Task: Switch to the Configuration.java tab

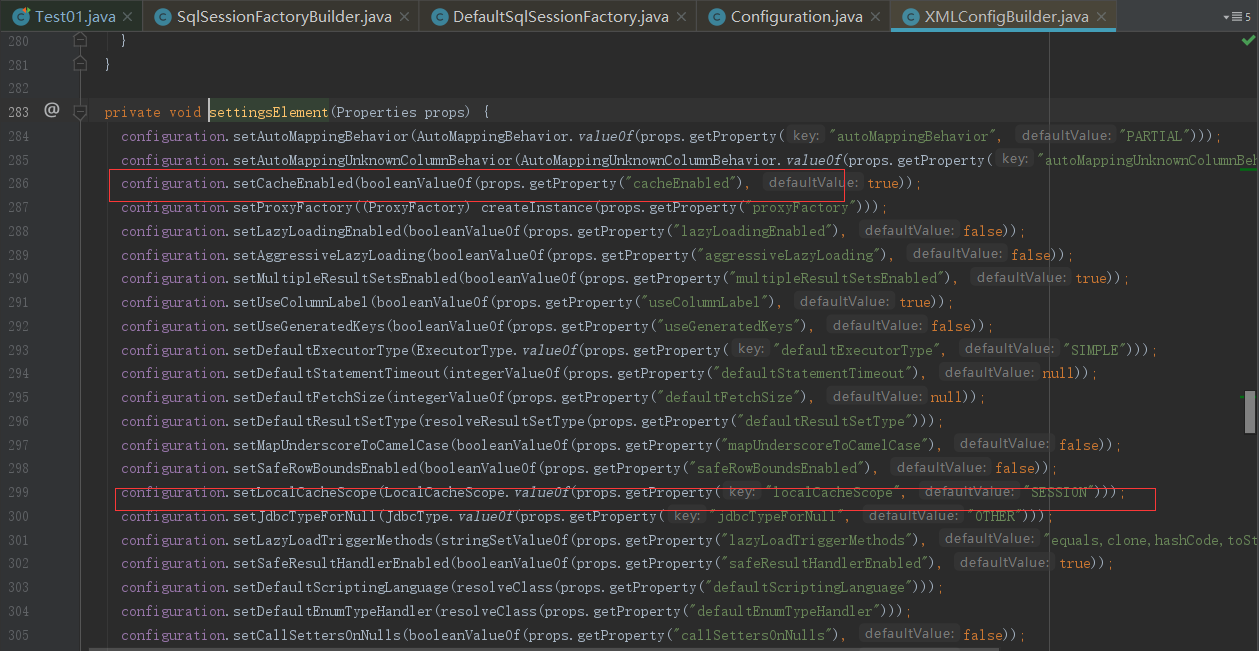Action: tap(793, 17)
